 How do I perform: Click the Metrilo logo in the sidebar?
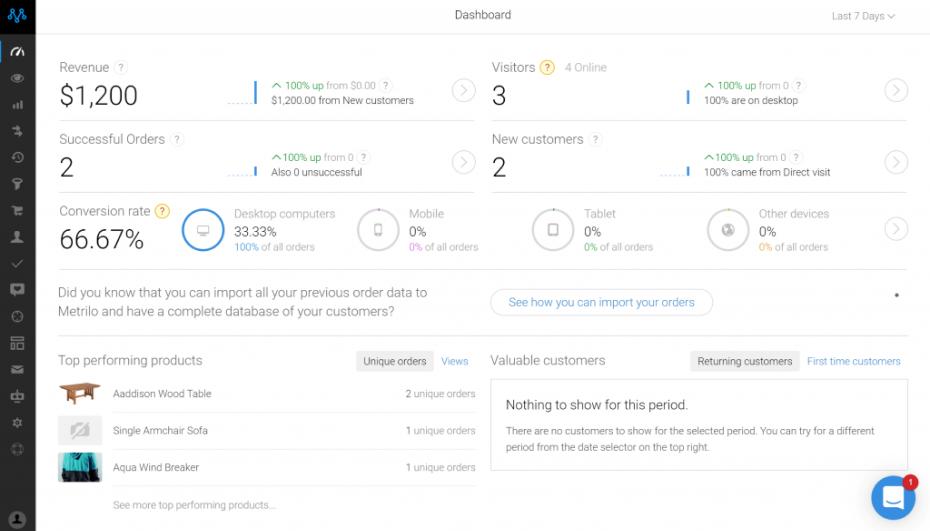click(17, 16)
